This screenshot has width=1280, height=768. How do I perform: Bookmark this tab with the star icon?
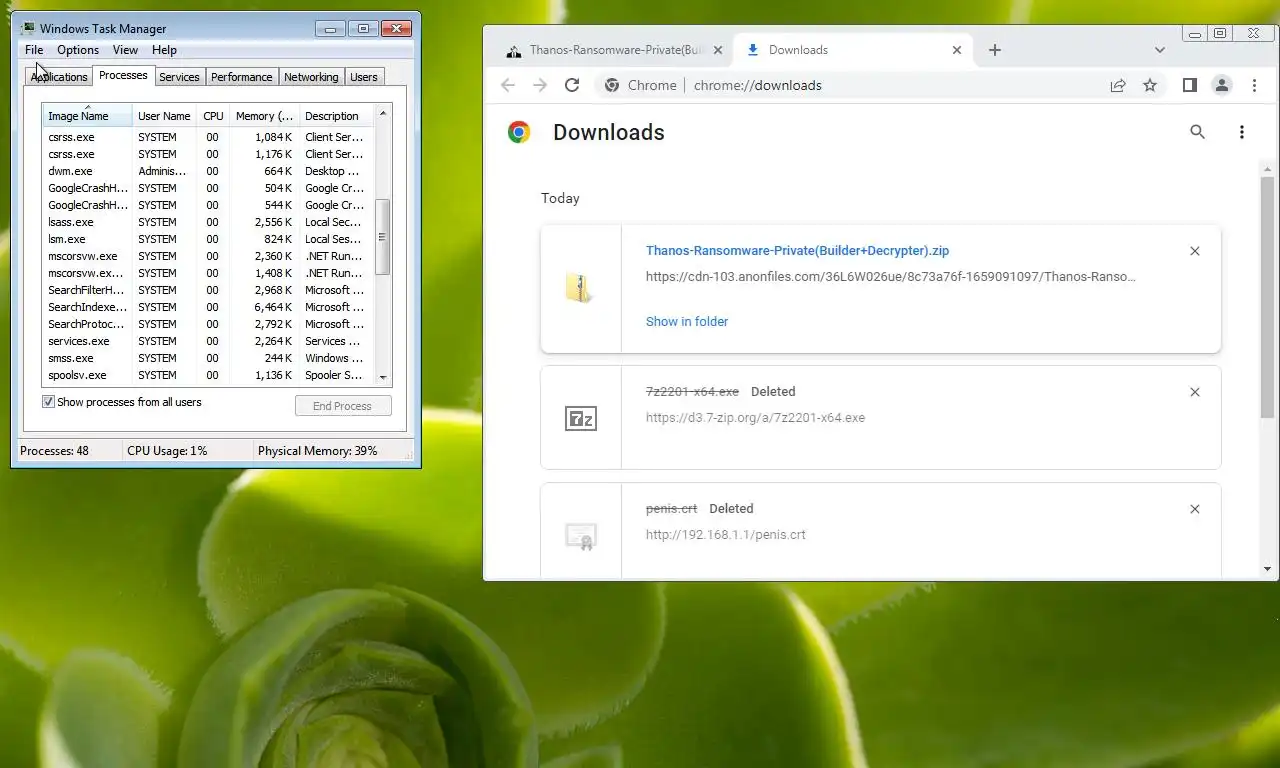[x=1150, y=85]
